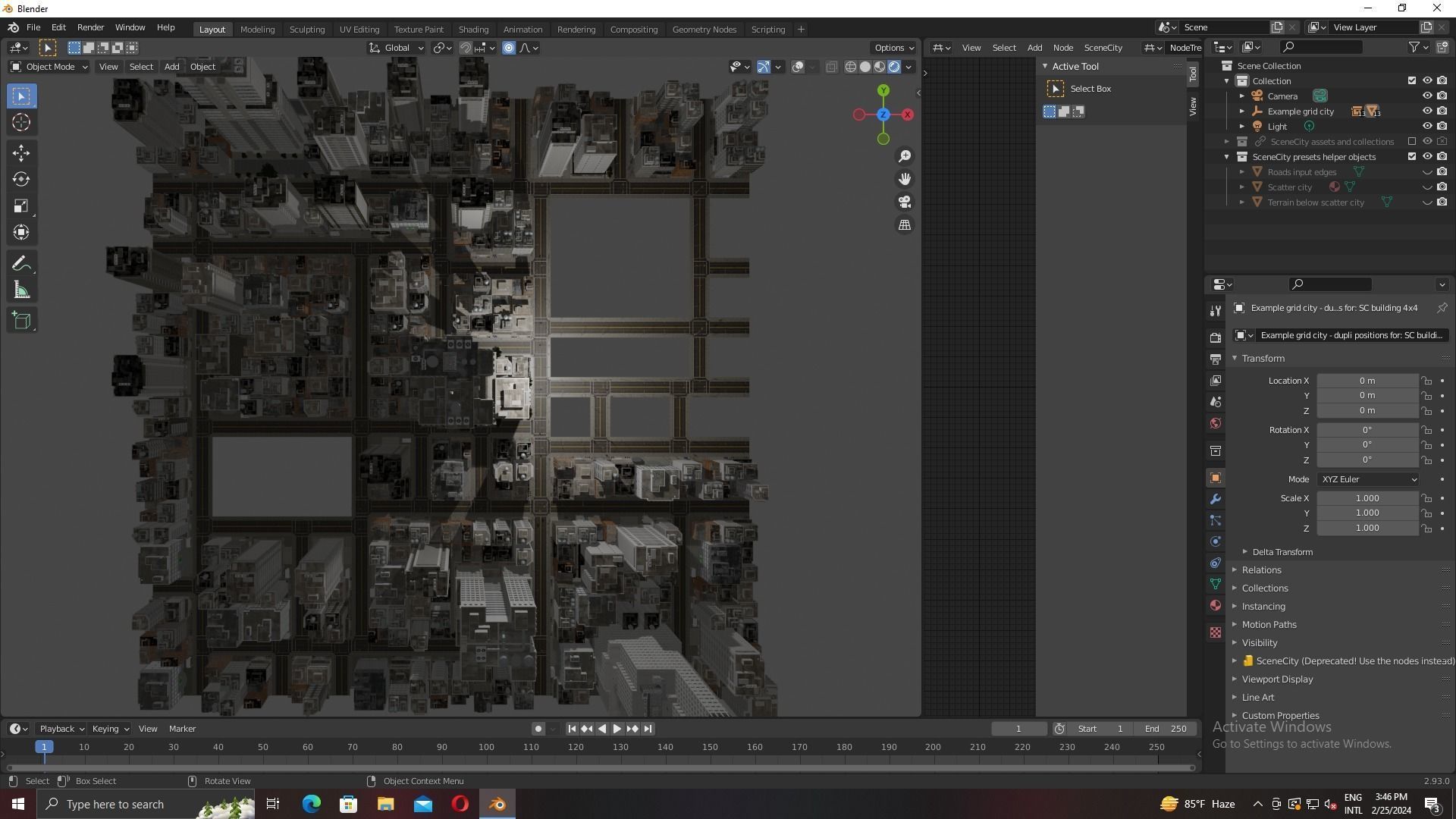The width and height of the screenshot is (1456, 819).
Task: Open the File menu
Action: pos(33,27)
